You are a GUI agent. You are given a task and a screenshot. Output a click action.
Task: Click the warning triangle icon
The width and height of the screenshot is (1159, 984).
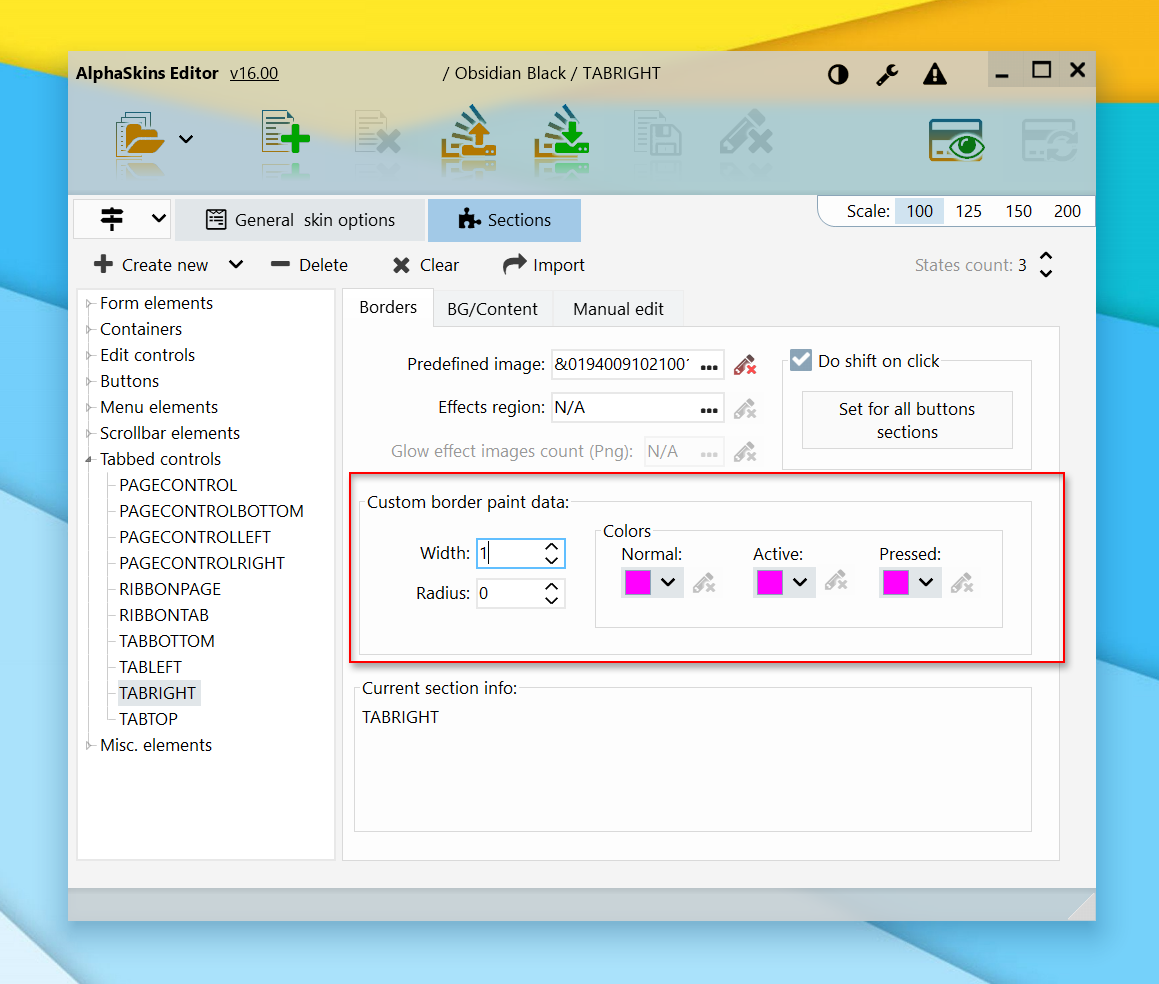[935, 74]
